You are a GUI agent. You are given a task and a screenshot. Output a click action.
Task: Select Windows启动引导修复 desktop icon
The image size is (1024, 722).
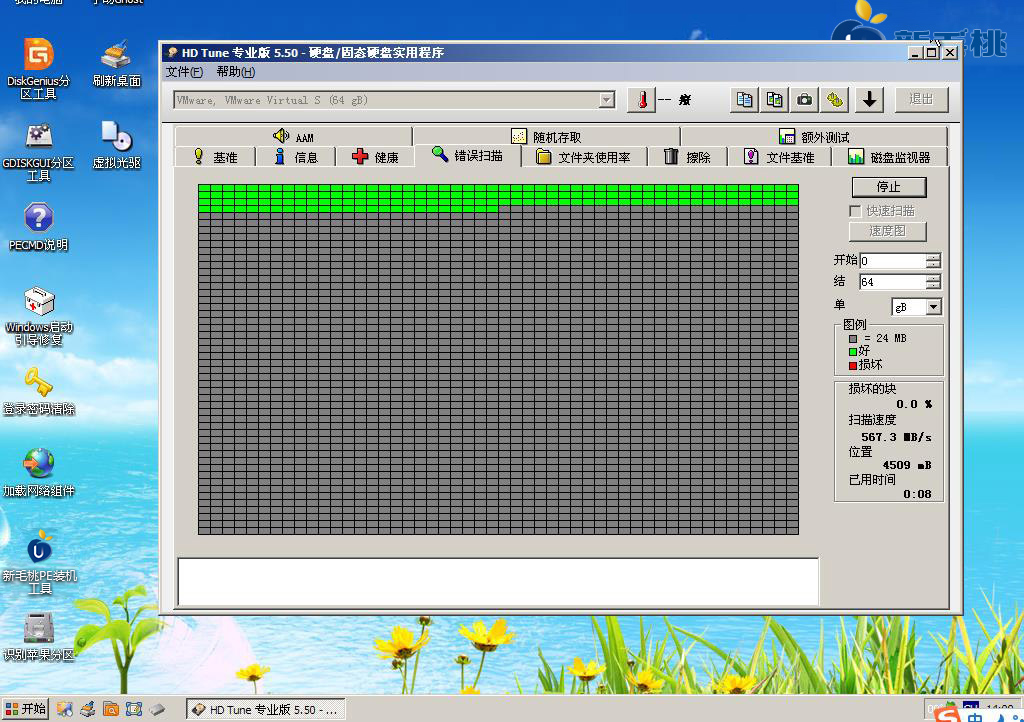pos(39,316)
